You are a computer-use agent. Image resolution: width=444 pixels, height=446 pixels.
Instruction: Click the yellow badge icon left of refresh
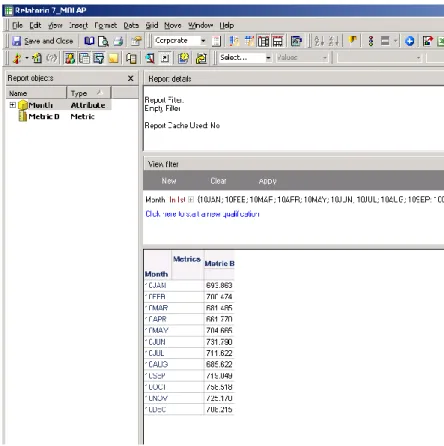(x=183, y=58)
